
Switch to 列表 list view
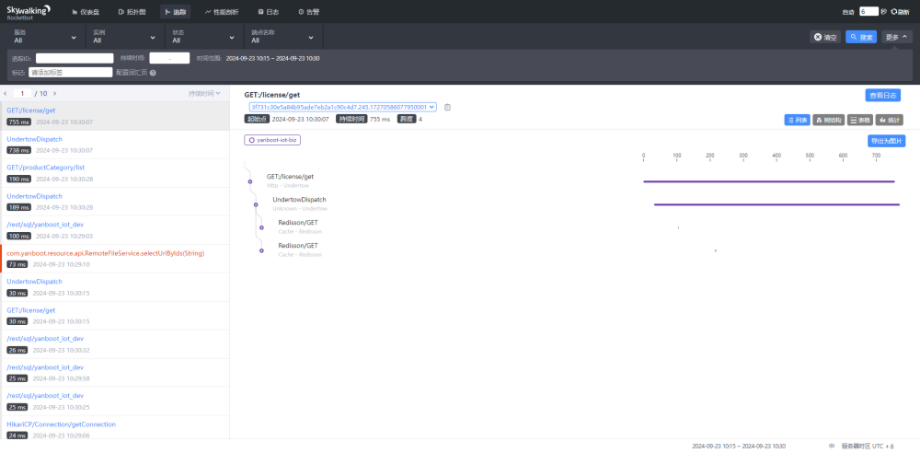[x=797, y=120]
